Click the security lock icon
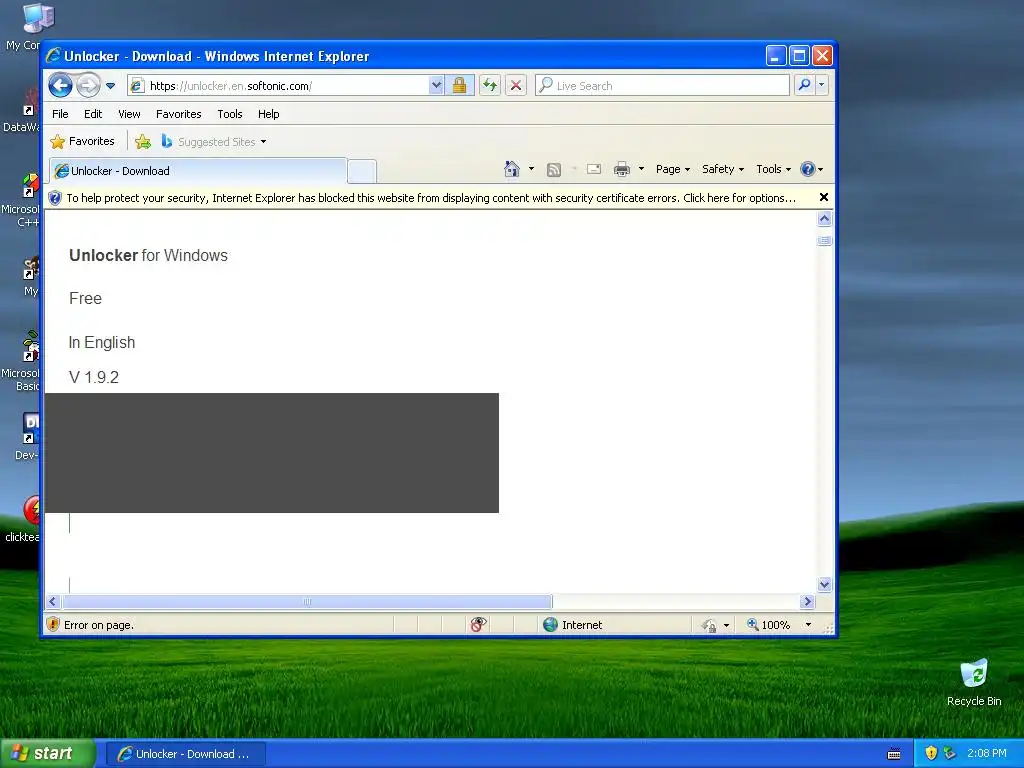The height and width of the screenshot is (768, 1024). click(x=459, y=86)
